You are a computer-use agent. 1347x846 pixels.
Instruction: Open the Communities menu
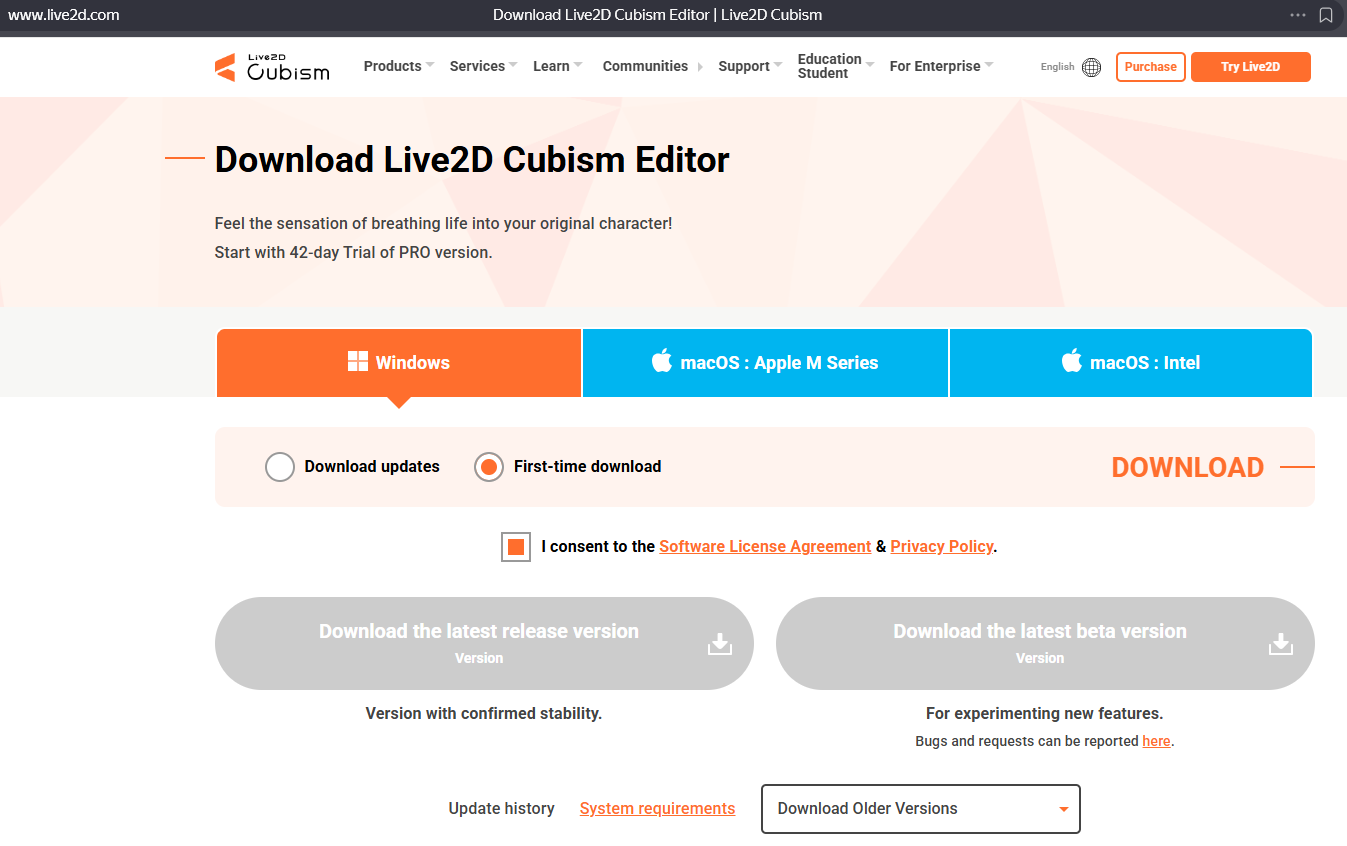653,66
